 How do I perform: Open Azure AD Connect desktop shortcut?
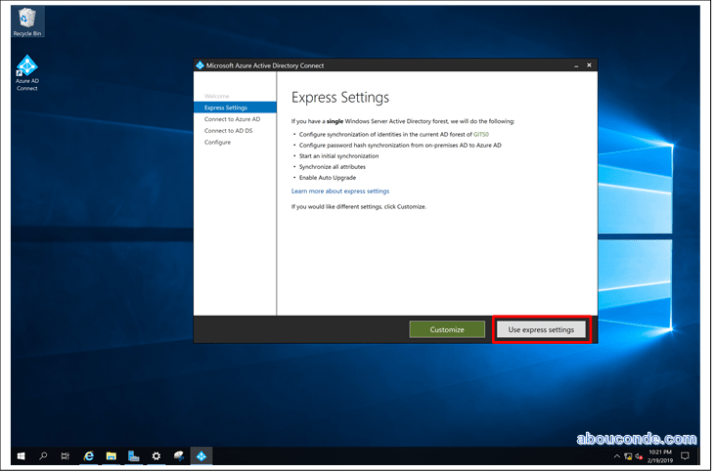tap(27, 69)
